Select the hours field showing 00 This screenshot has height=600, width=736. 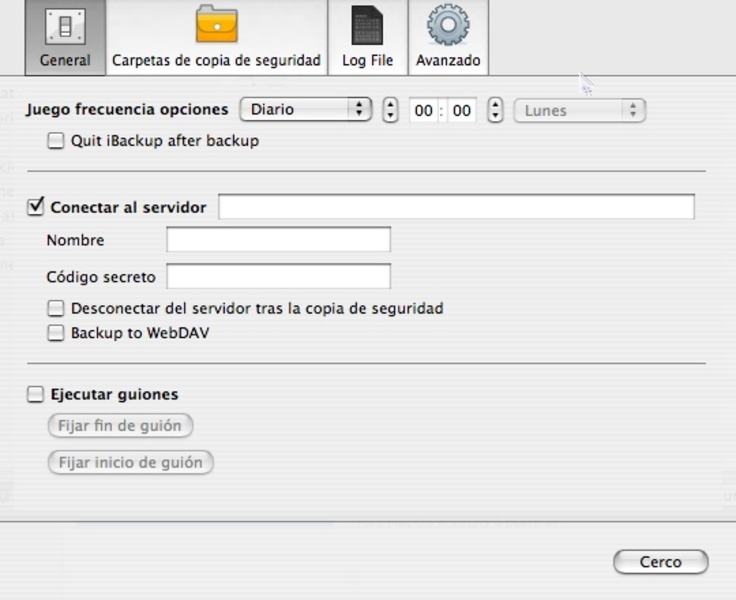pyautogui.click(x=423, y=110)
